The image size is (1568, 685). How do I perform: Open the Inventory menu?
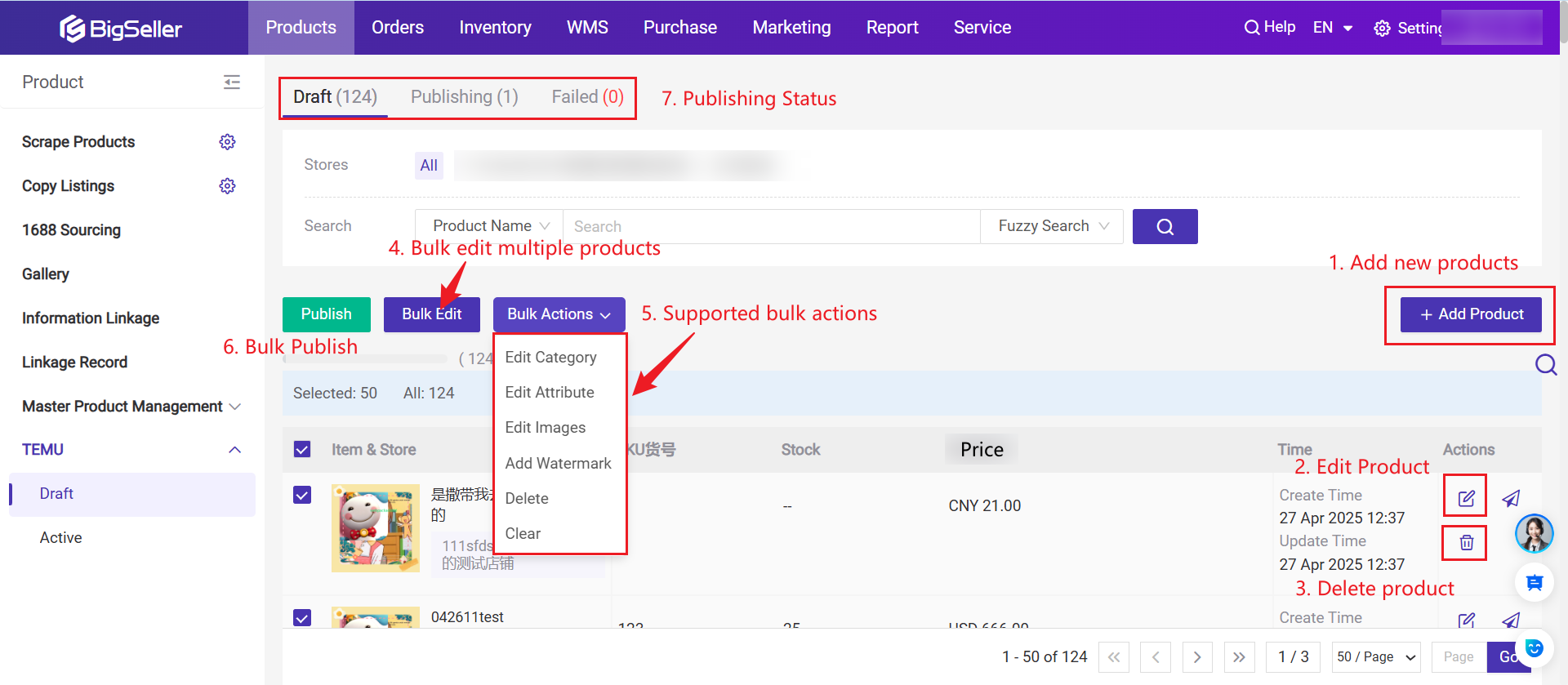pos(495,28)
